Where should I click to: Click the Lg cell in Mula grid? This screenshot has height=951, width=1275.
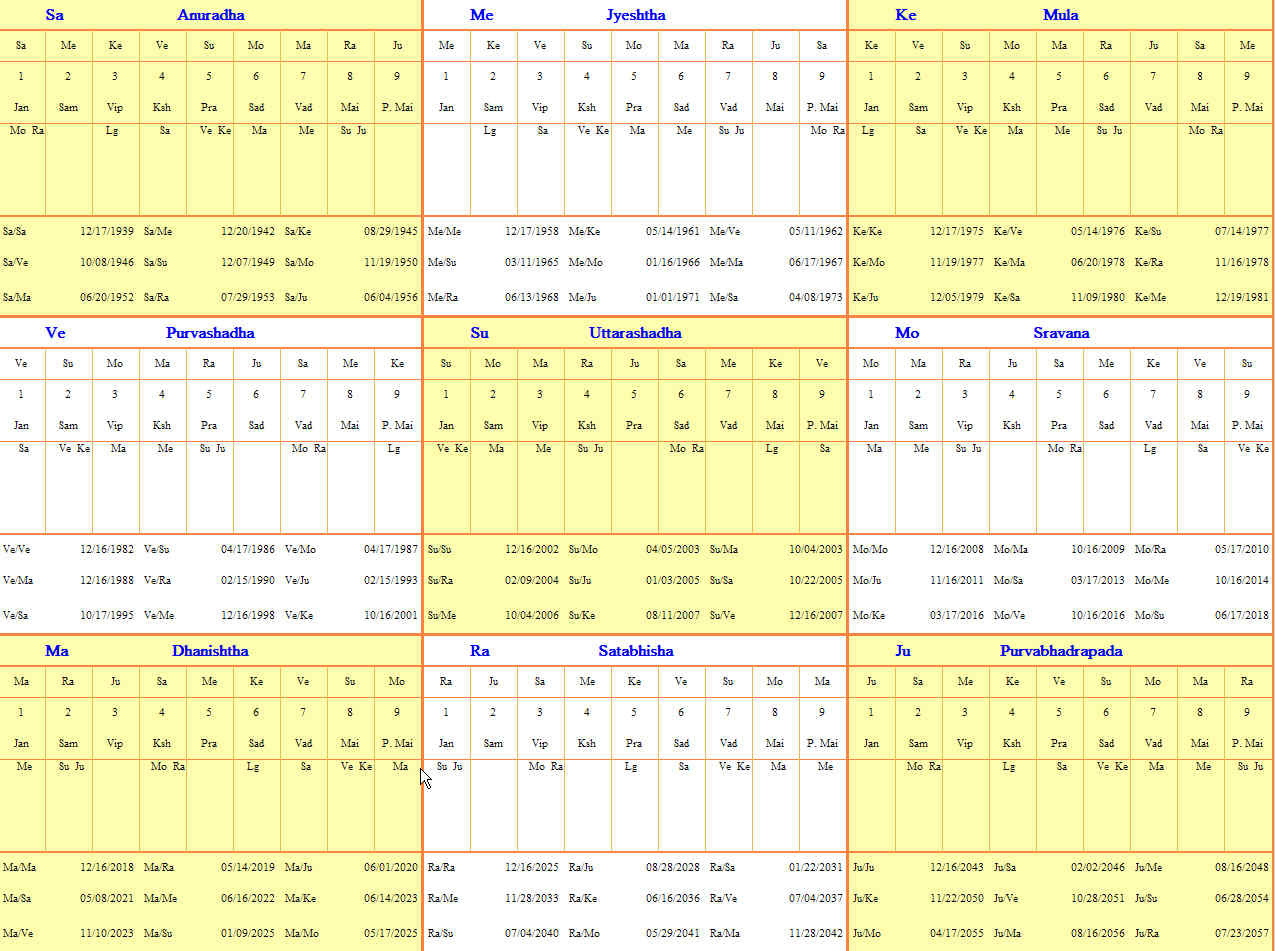(x=868, y=130)
